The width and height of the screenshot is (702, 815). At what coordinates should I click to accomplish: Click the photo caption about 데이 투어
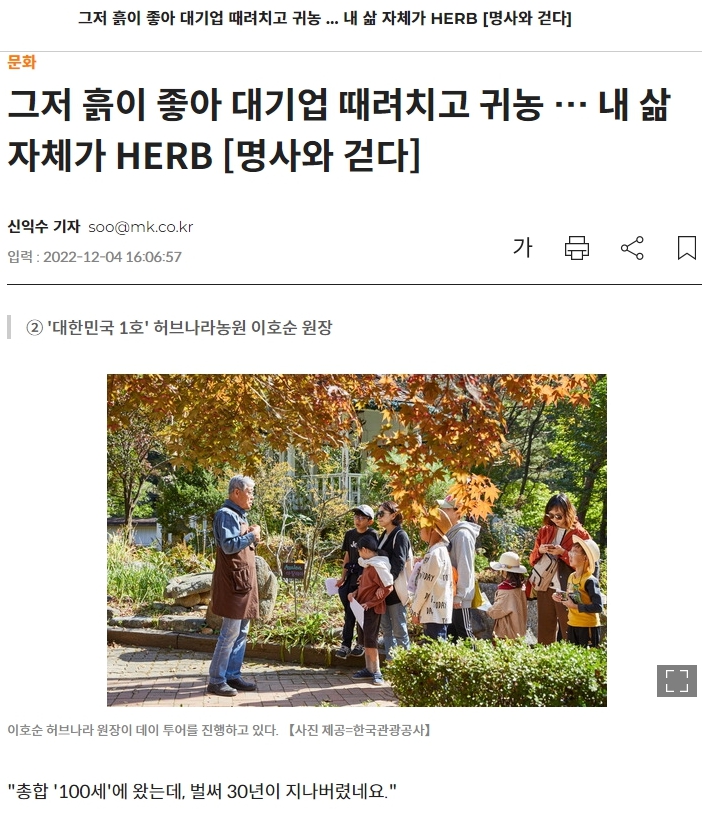tap(142, 730)
